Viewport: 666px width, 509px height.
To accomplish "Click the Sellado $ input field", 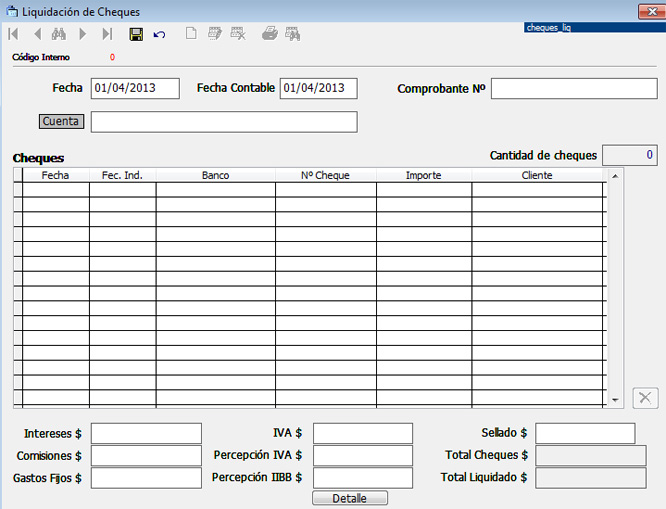I will [585, 433].
